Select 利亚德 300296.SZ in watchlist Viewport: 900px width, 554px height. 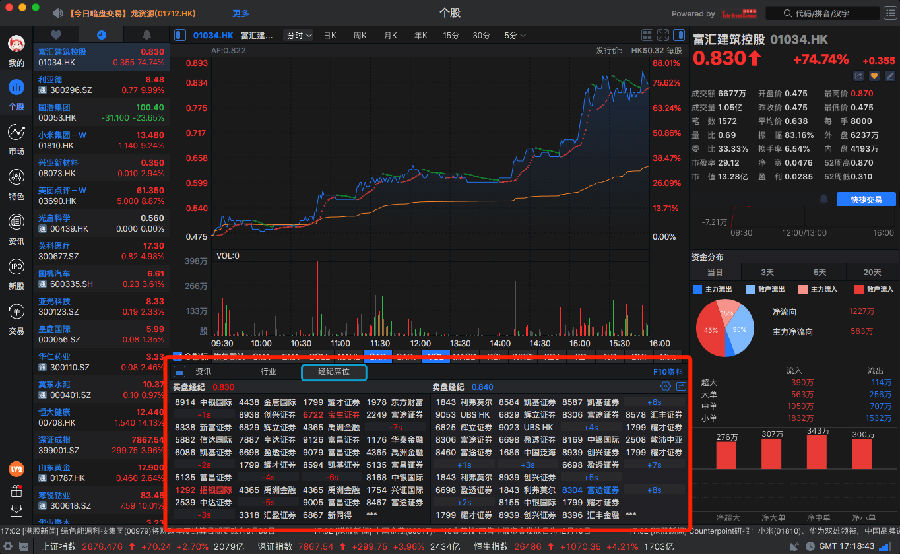pyautogui.click(x=102, y=84)
